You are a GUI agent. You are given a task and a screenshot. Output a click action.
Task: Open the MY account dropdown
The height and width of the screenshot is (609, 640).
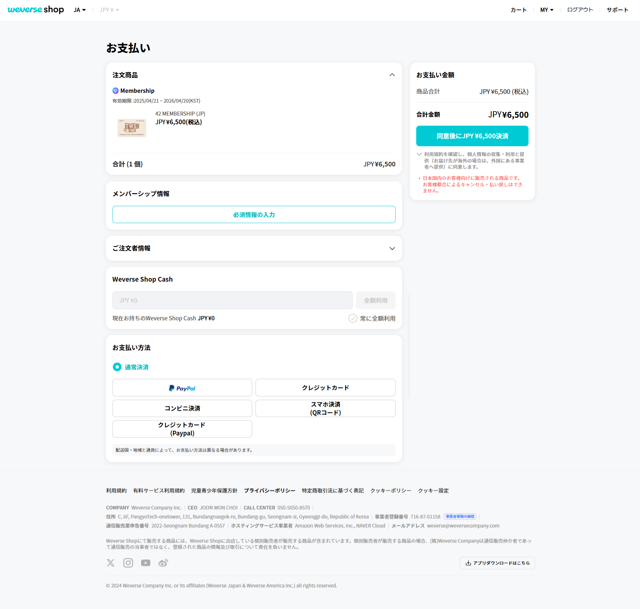[547, 10]
